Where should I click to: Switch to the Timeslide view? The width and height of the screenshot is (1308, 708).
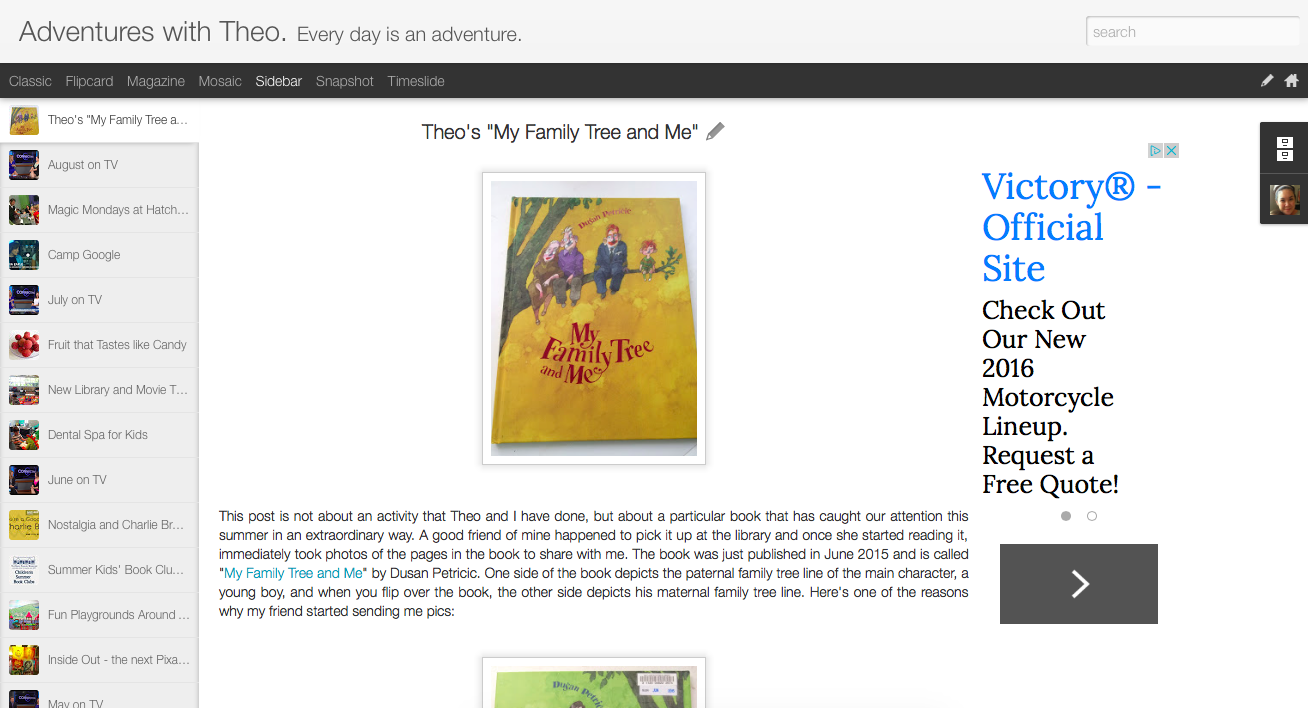click(x=416, y=81)
